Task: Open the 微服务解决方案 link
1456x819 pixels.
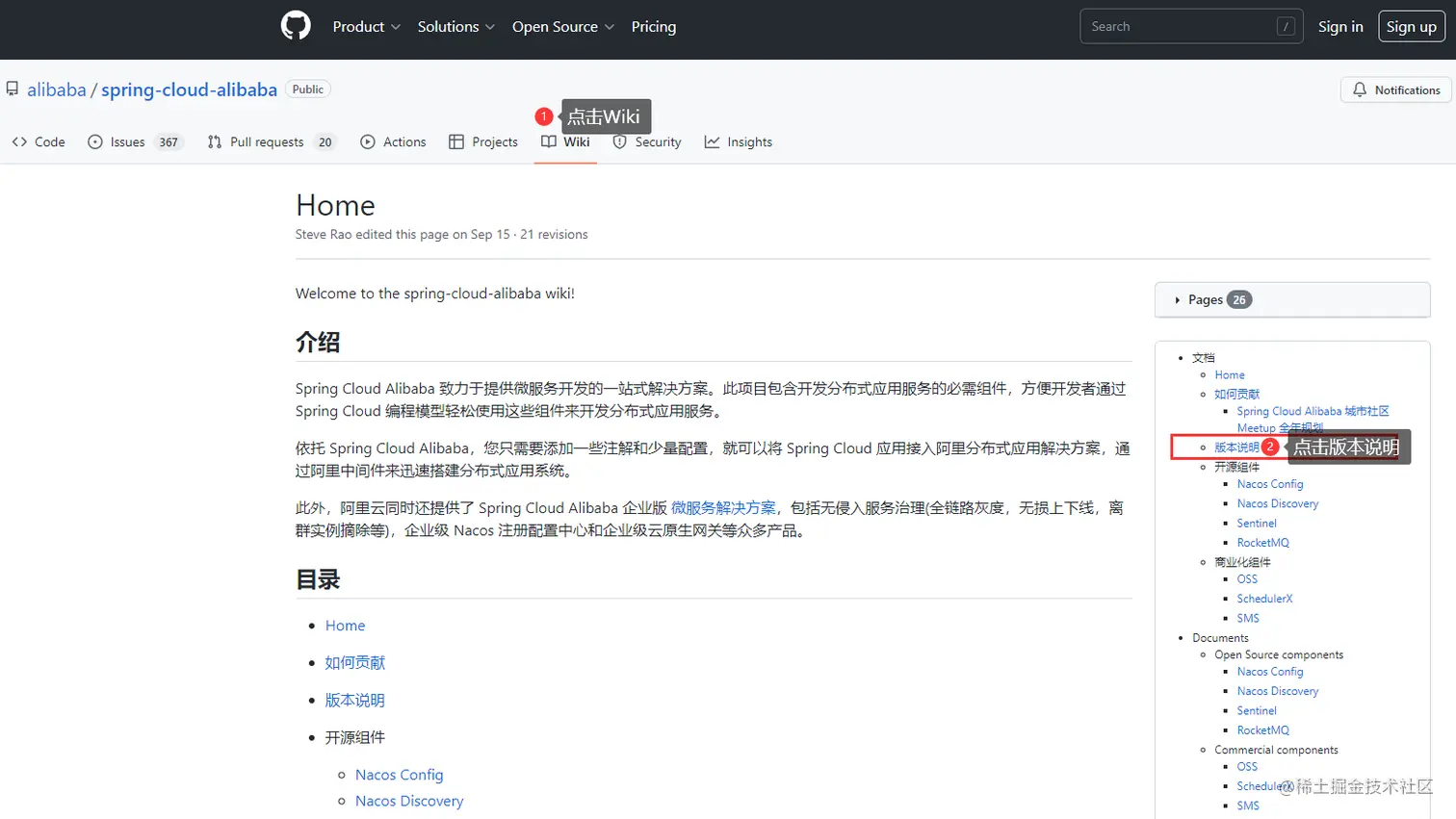Action: 723,508
